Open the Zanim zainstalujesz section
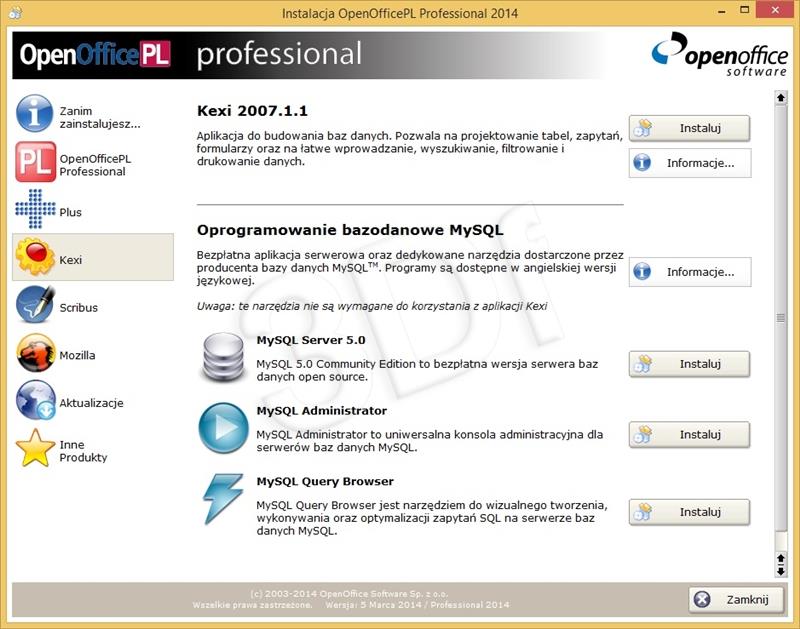Image resolution: width=800 pixels, height=629 pixels. coord(99,117)
